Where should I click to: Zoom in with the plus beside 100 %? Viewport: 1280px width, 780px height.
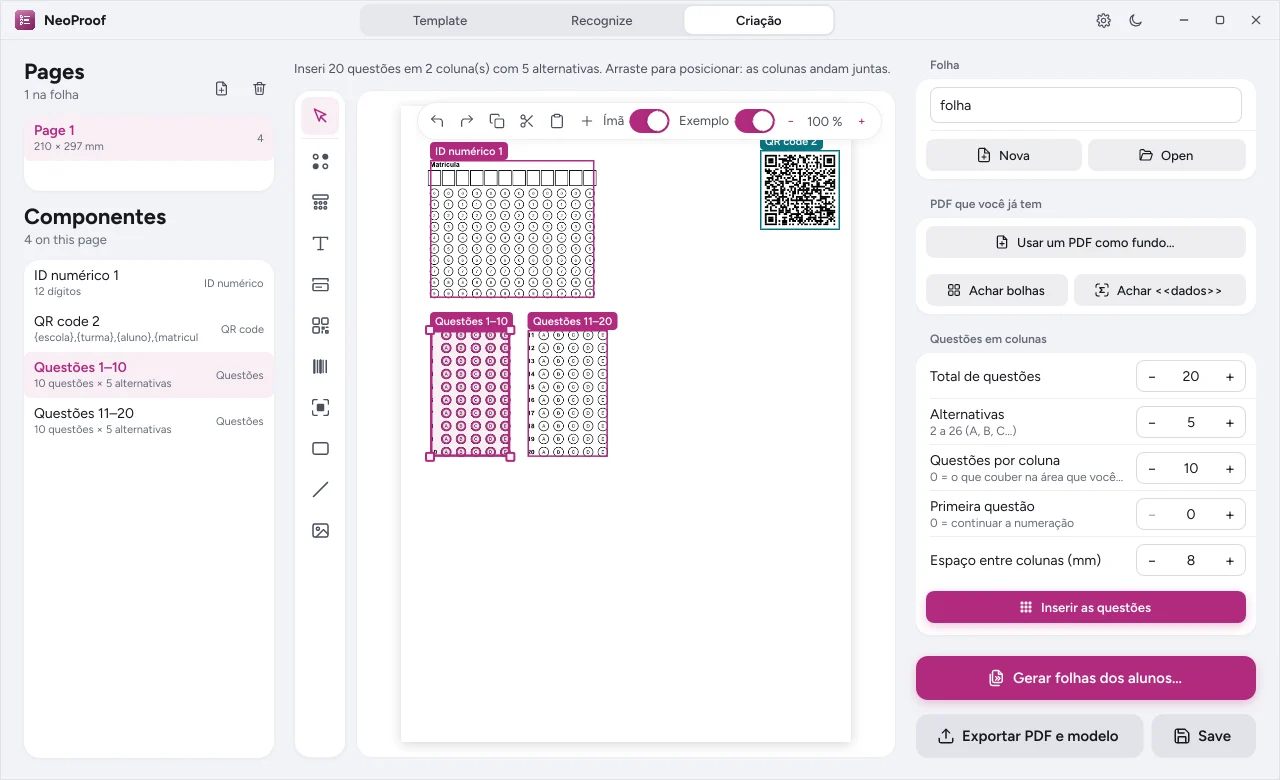point(862,121)
